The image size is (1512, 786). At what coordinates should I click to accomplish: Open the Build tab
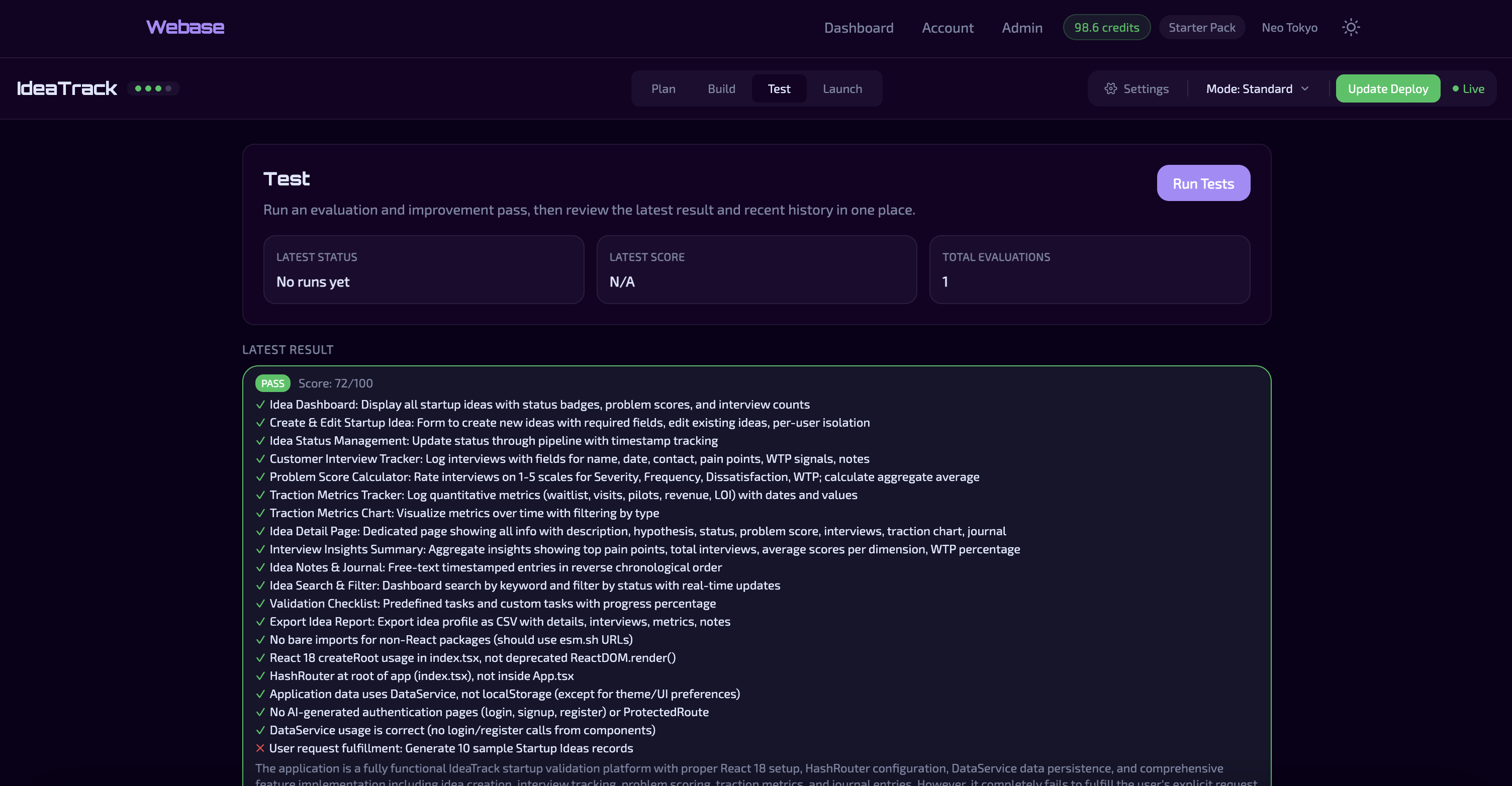coord(721,88)
